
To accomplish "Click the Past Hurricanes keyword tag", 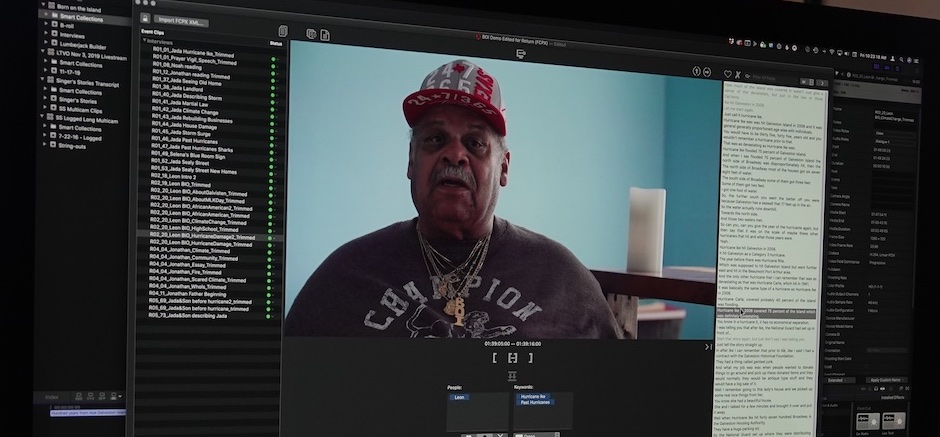I will pos(536,402).
